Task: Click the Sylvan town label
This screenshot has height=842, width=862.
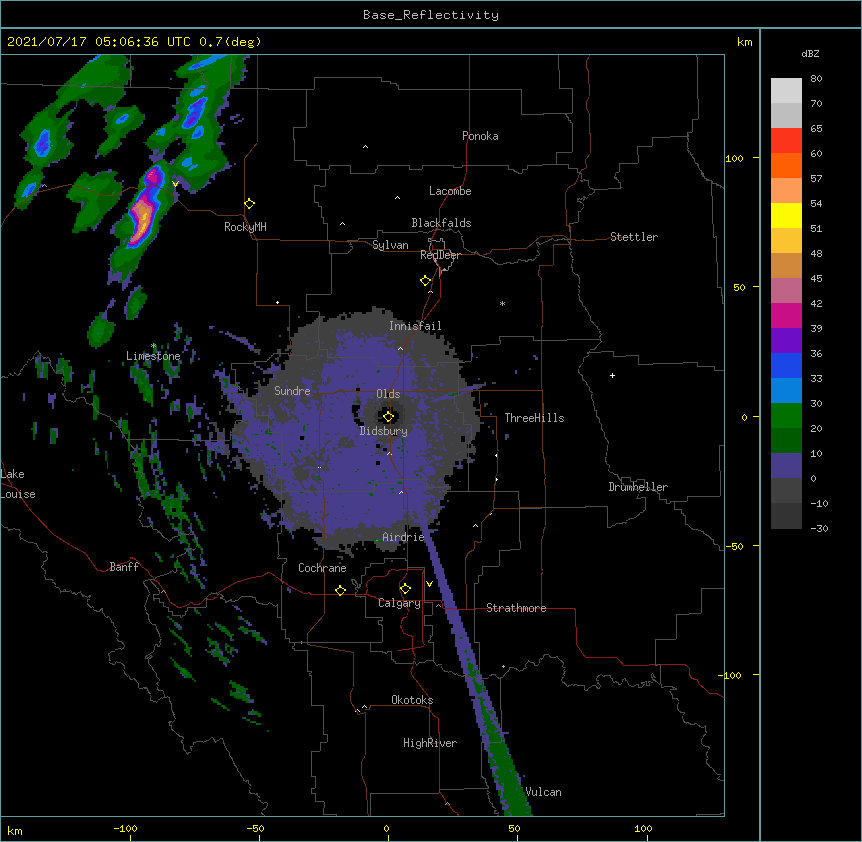Action: (x=390, y=245)
